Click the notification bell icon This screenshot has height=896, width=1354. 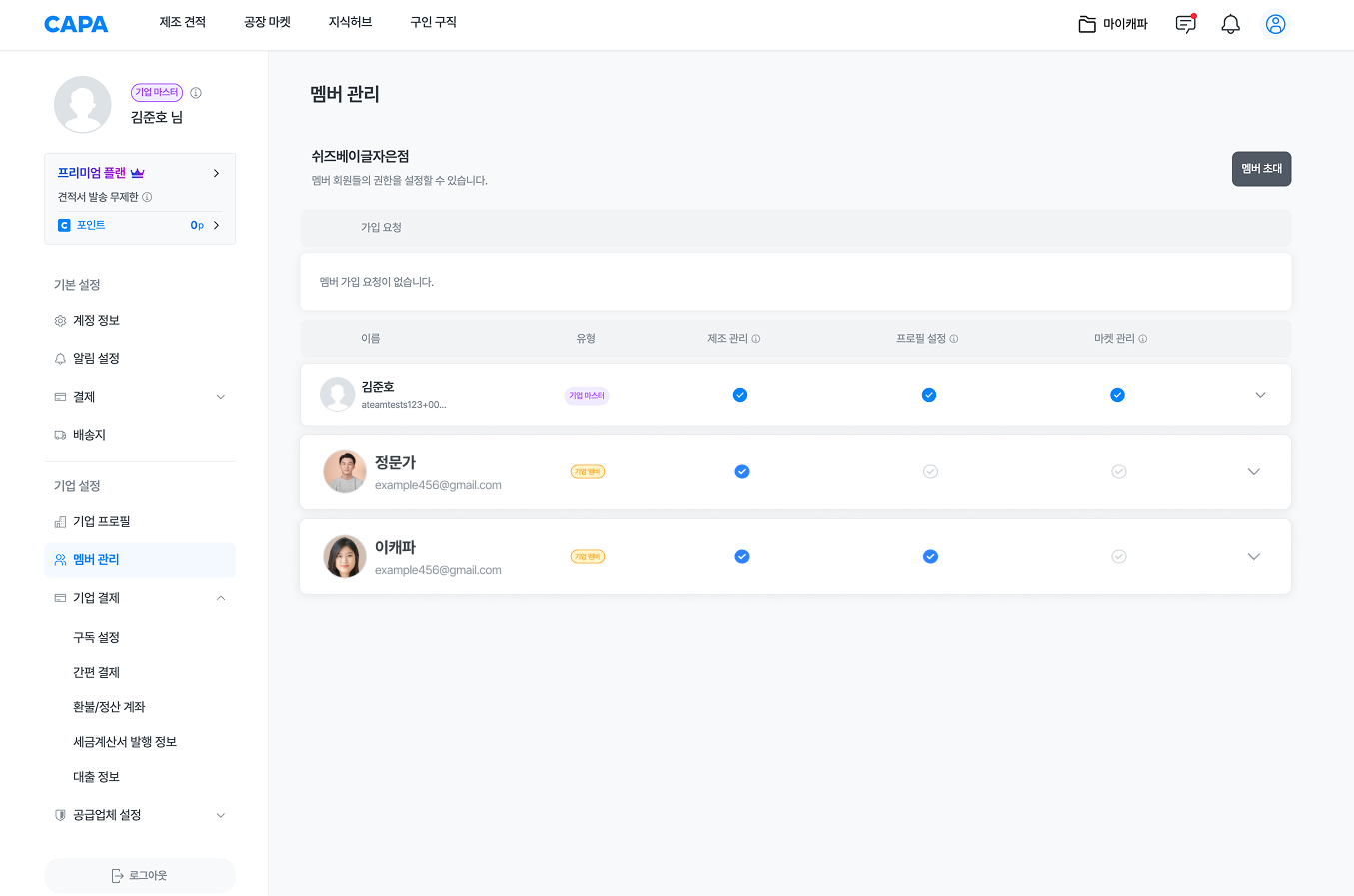click(x=1230, y=24)
